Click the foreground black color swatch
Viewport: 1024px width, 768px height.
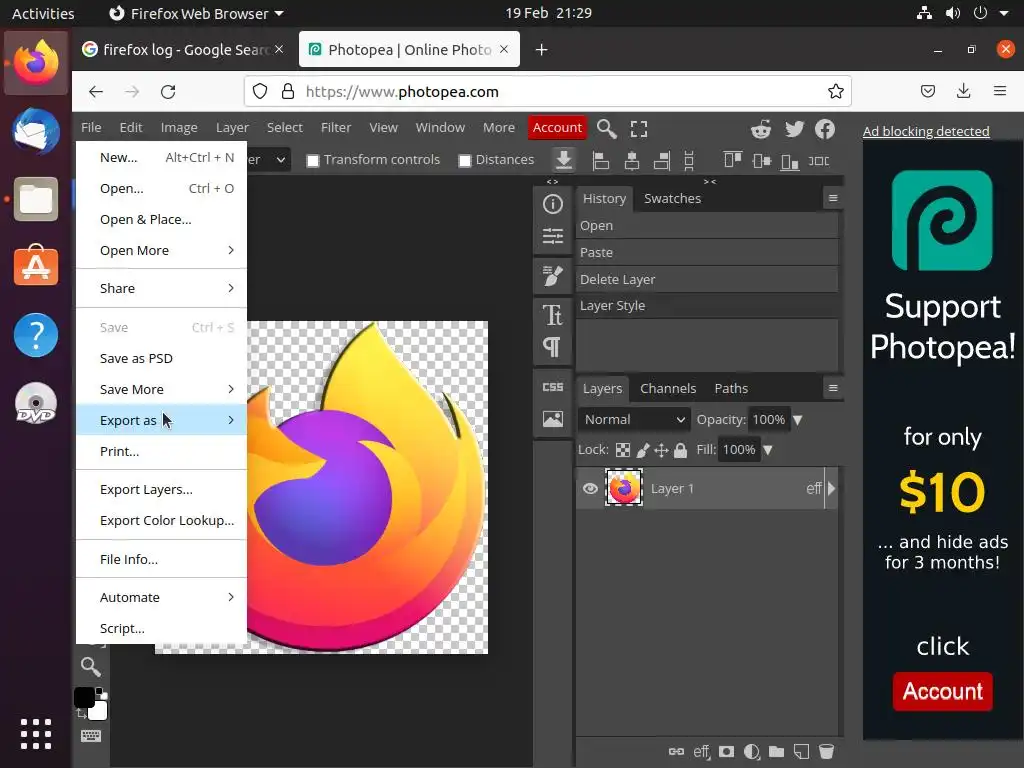click(84, 697)
